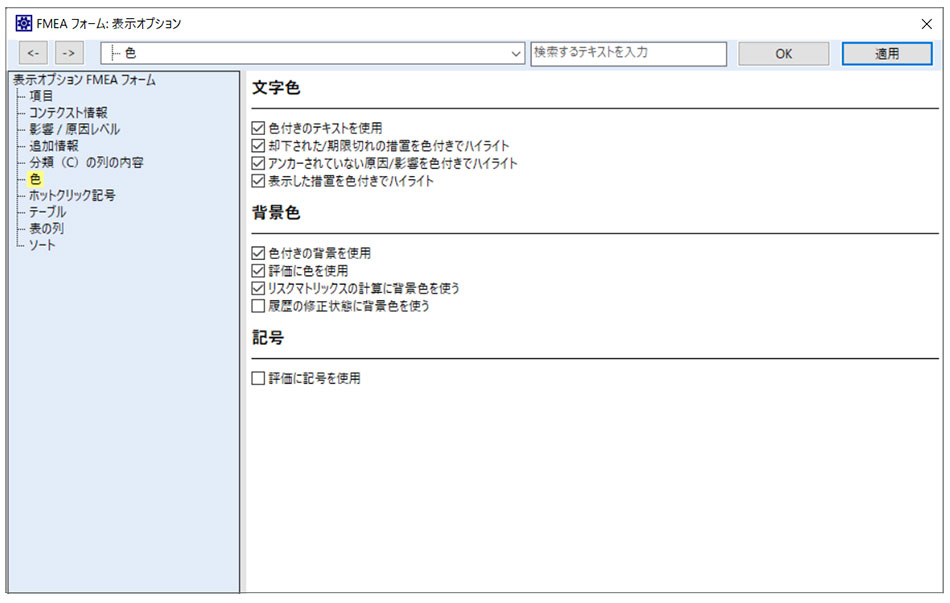Screen dimensions: 950x603
Task: Close the display options dialog
Action: point(926,24)
